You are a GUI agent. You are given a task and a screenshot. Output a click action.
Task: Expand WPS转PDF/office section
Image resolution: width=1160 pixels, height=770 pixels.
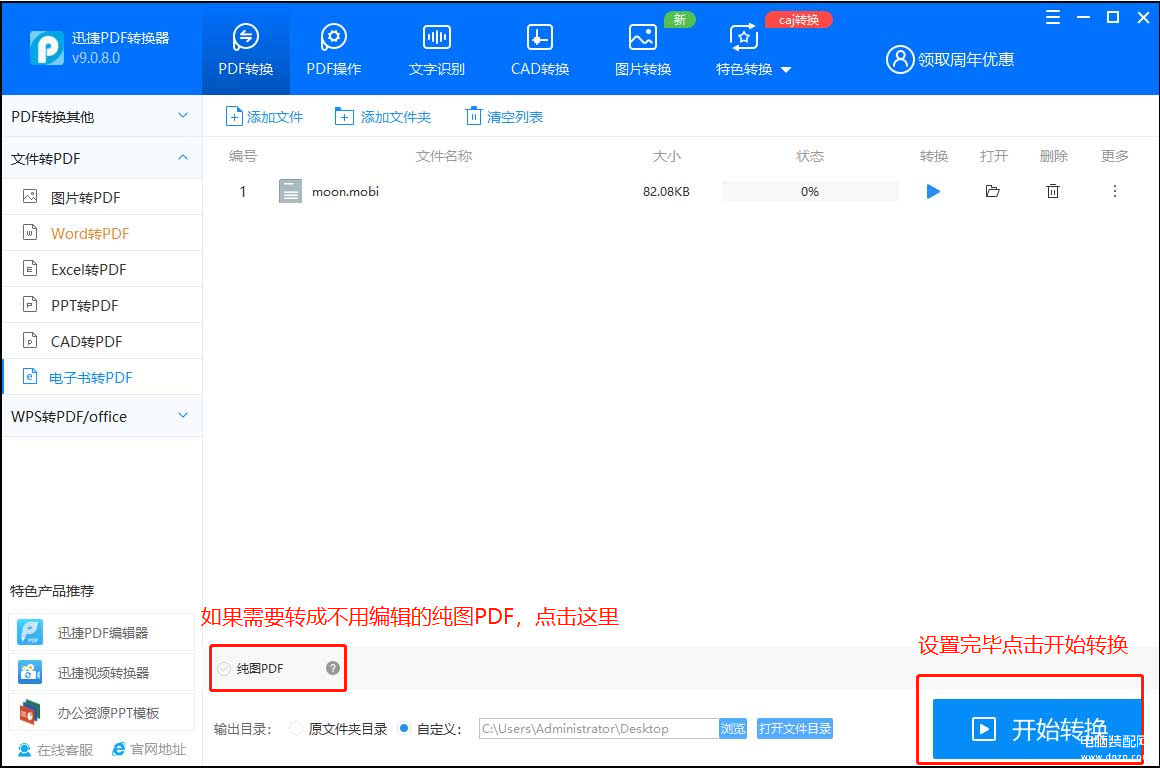tap(102, 416)
